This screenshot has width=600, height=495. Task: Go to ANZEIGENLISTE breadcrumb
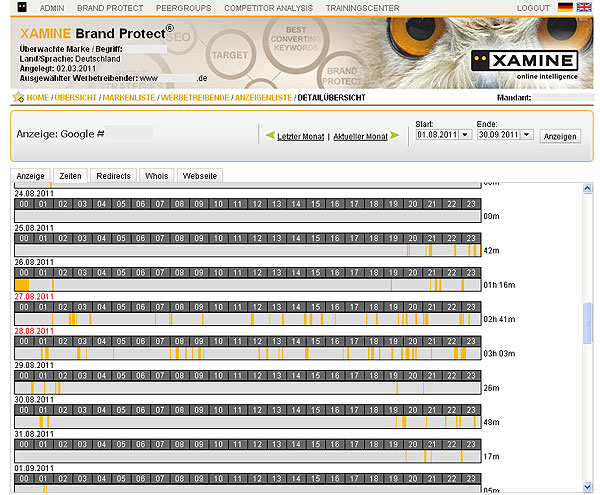(x=263, y=98)
